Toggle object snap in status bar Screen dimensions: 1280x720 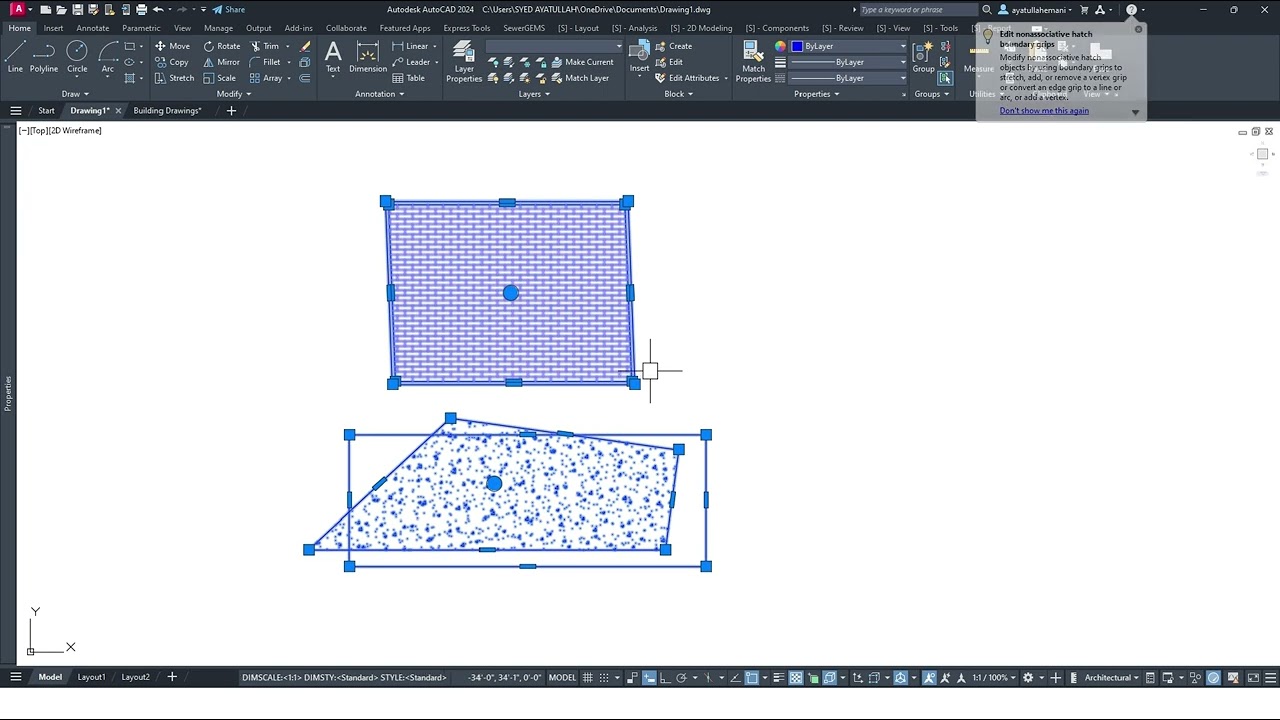coord(753,677)
